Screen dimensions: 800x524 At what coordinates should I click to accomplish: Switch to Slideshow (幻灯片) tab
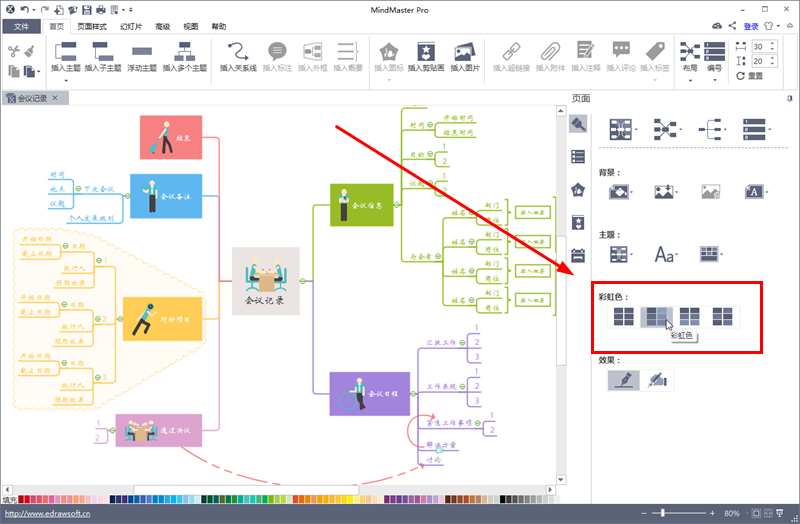pyautogui.click(x=131, y=27)
